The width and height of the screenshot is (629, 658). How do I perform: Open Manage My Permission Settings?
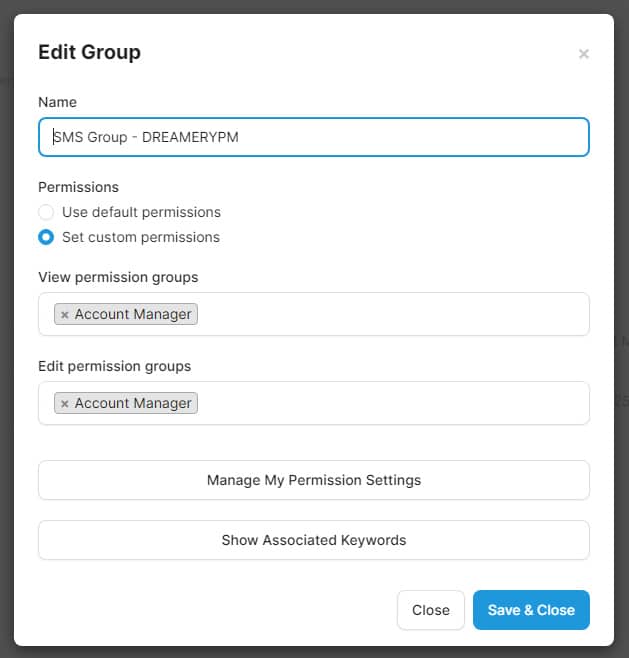[x=313, y=480]
